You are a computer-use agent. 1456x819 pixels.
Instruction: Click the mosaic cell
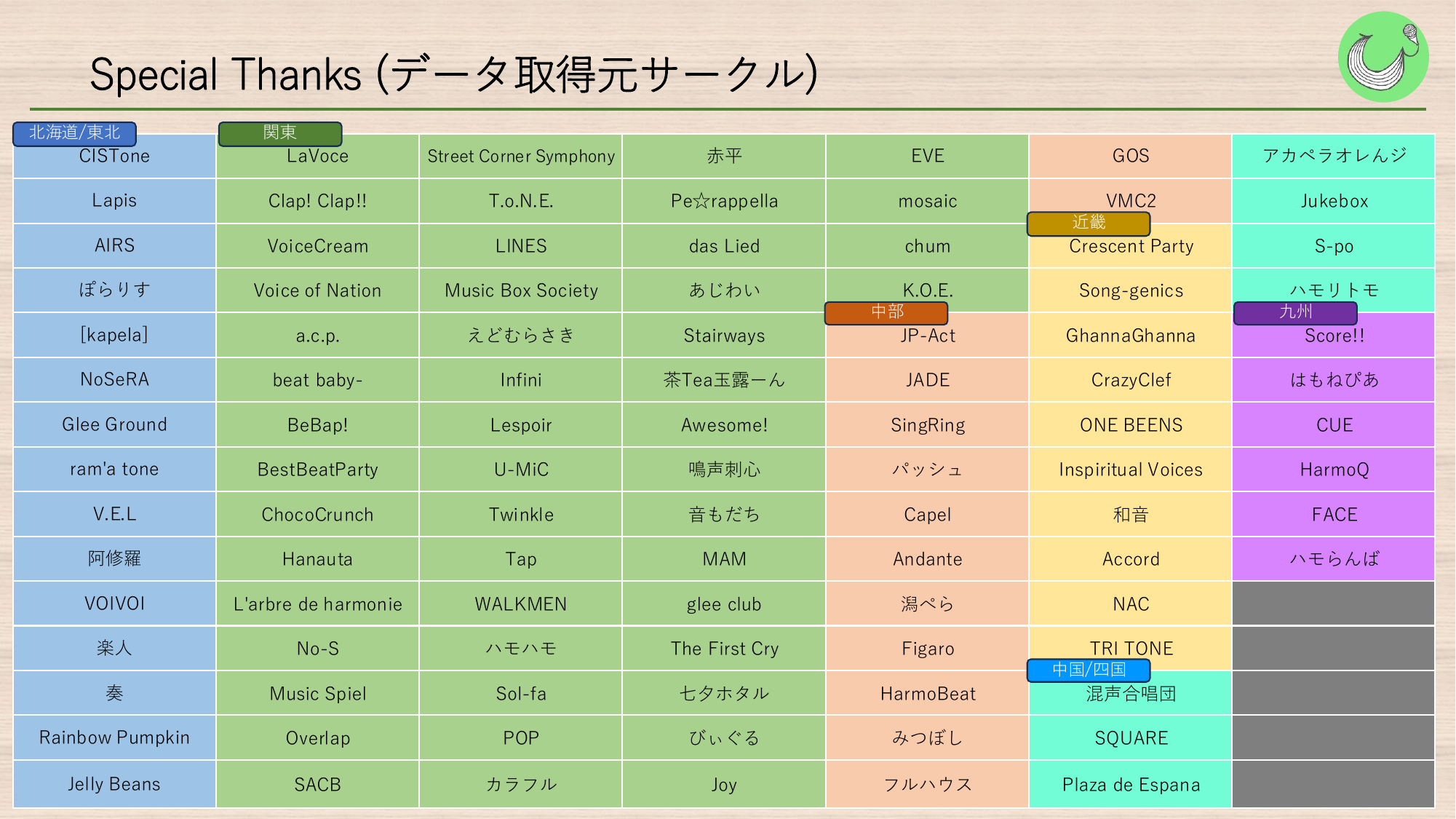928,201
